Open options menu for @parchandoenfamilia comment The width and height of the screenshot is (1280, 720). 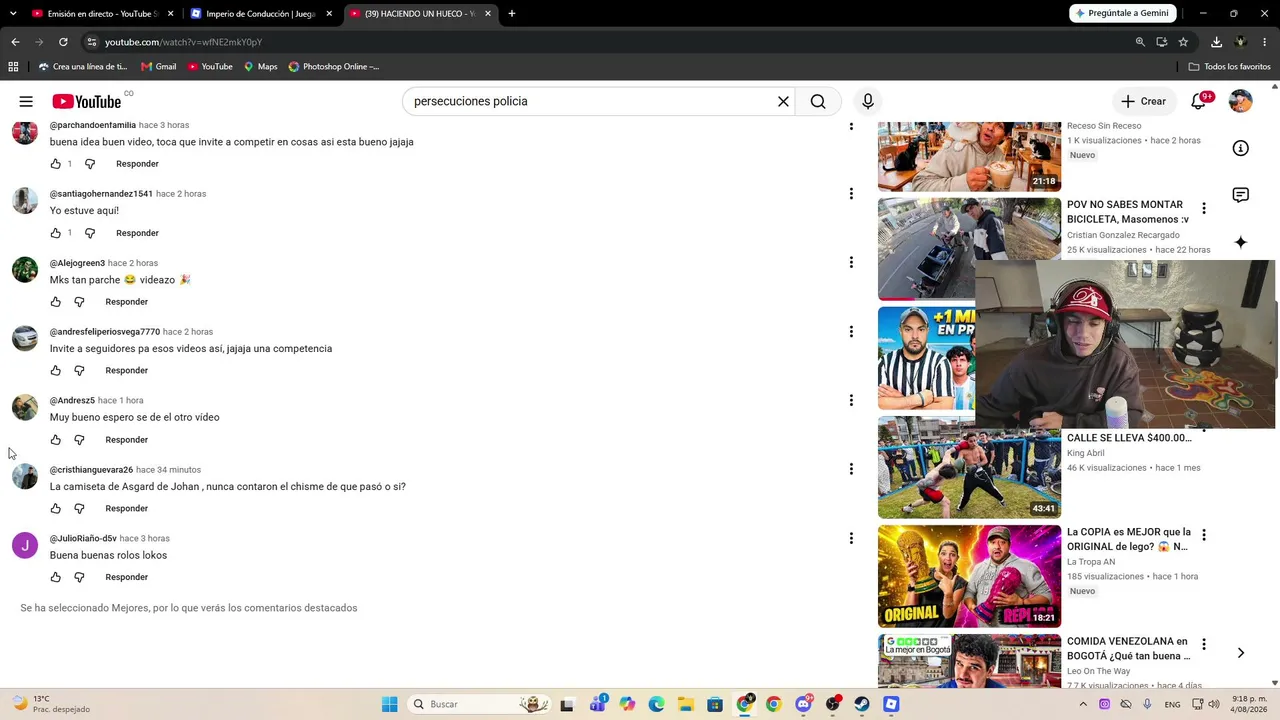851,125
